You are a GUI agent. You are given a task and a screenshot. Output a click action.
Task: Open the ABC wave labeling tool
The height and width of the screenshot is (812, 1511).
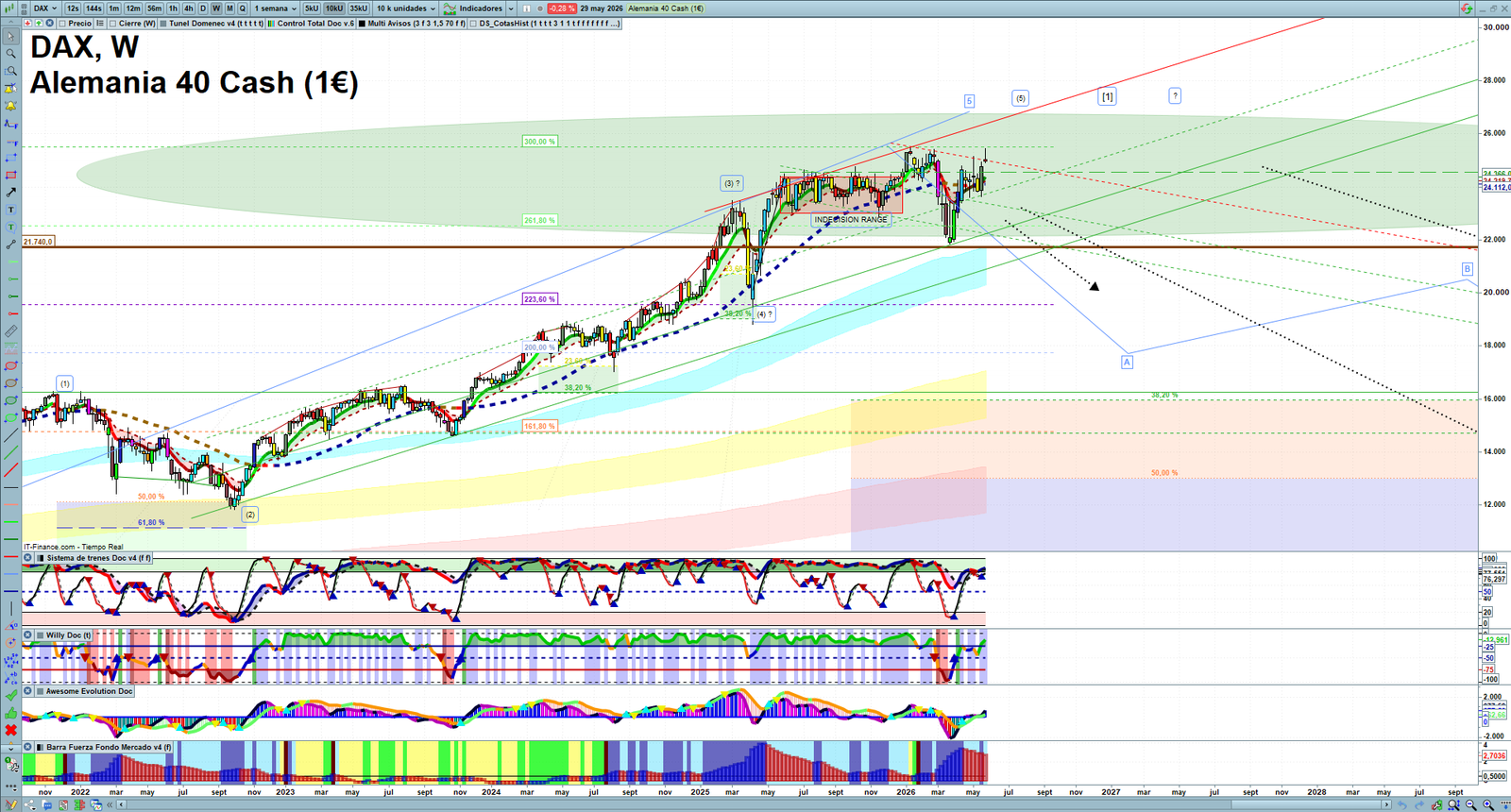(10, 678)
